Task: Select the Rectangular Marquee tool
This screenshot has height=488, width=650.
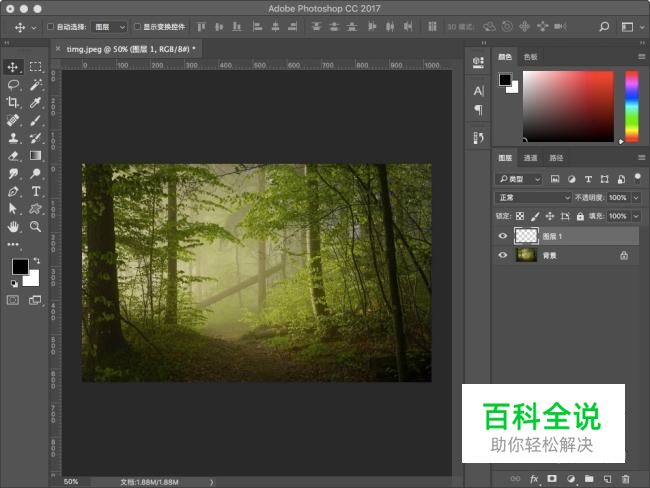Action: (x=35, y=67)
